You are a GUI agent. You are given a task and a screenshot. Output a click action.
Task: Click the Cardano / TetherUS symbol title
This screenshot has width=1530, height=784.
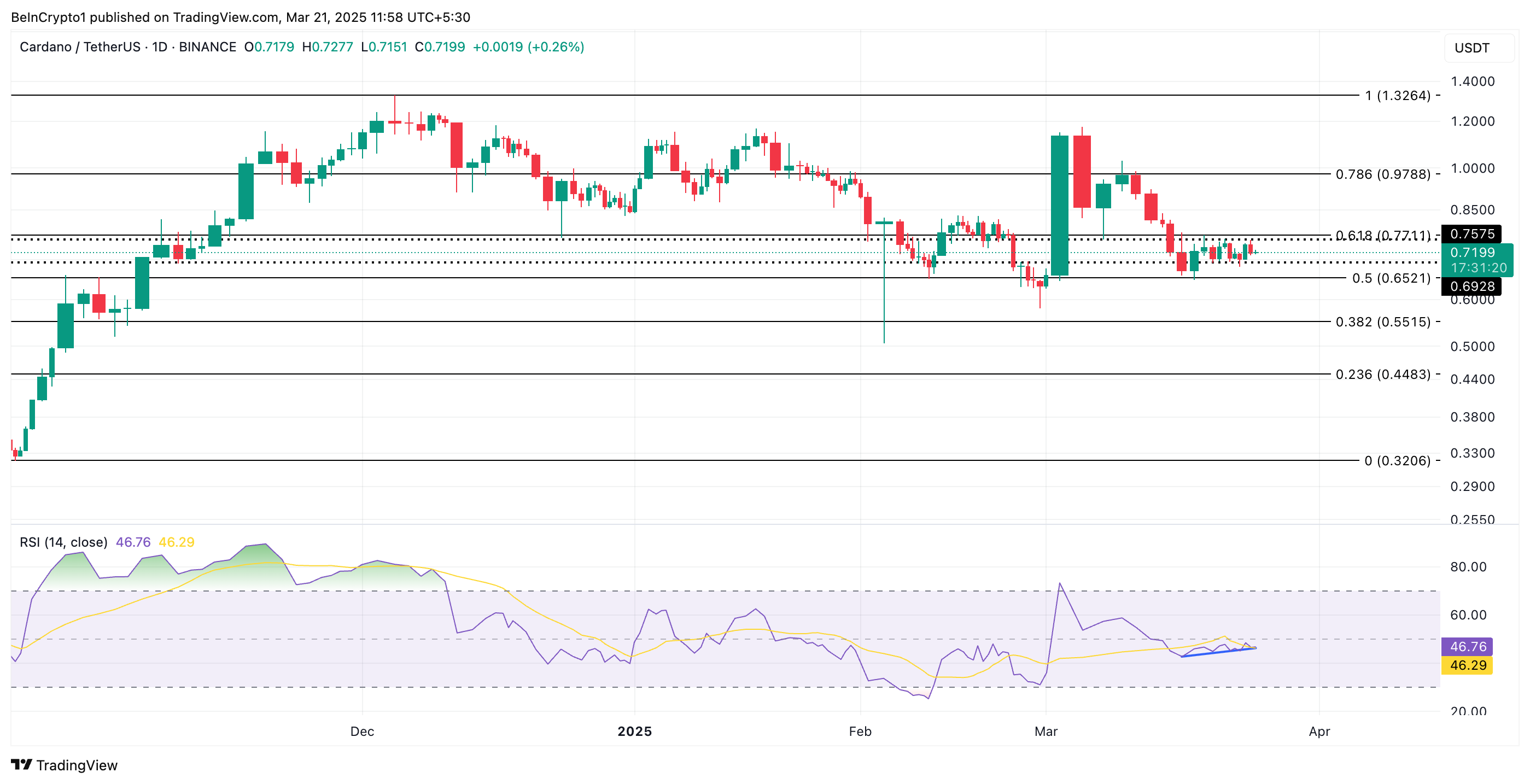(x=80, y=47)
